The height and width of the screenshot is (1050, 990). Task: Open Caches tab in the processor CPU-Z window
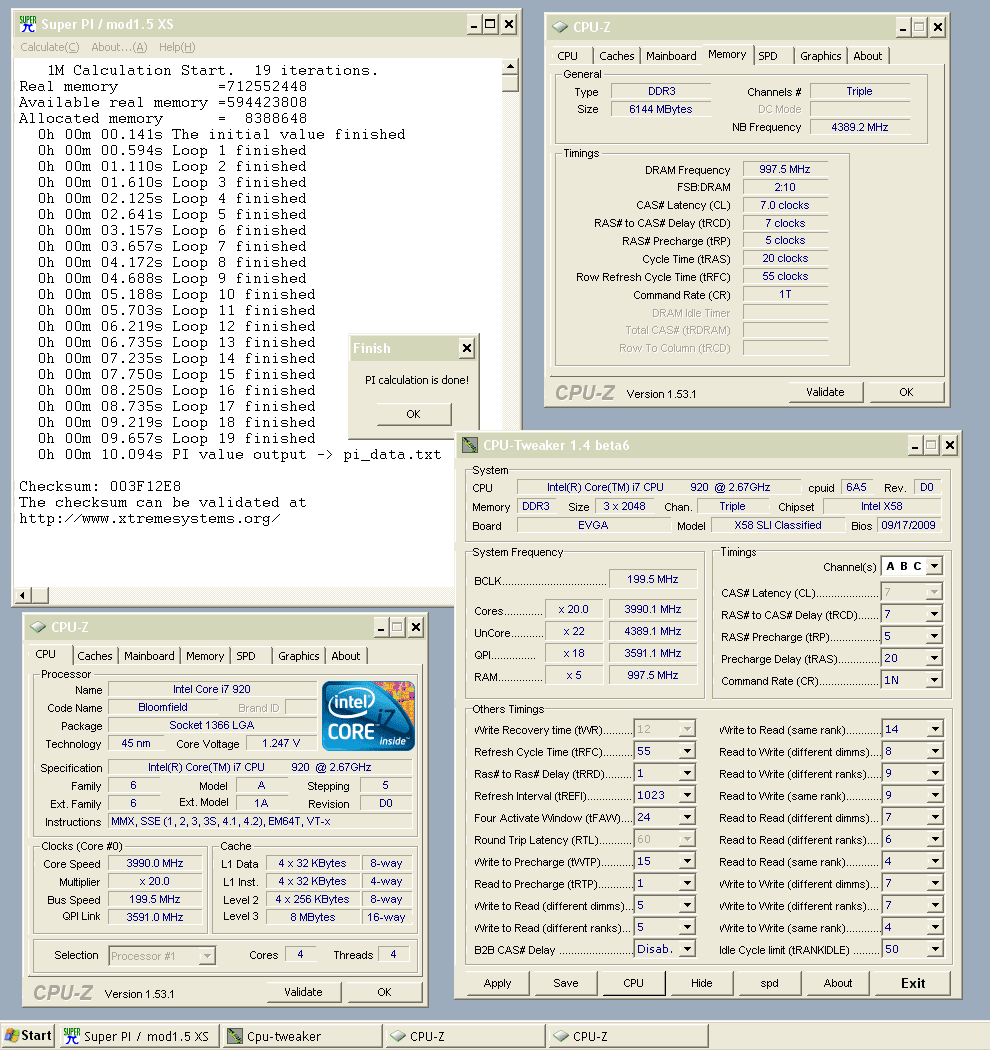click(94, 656)
